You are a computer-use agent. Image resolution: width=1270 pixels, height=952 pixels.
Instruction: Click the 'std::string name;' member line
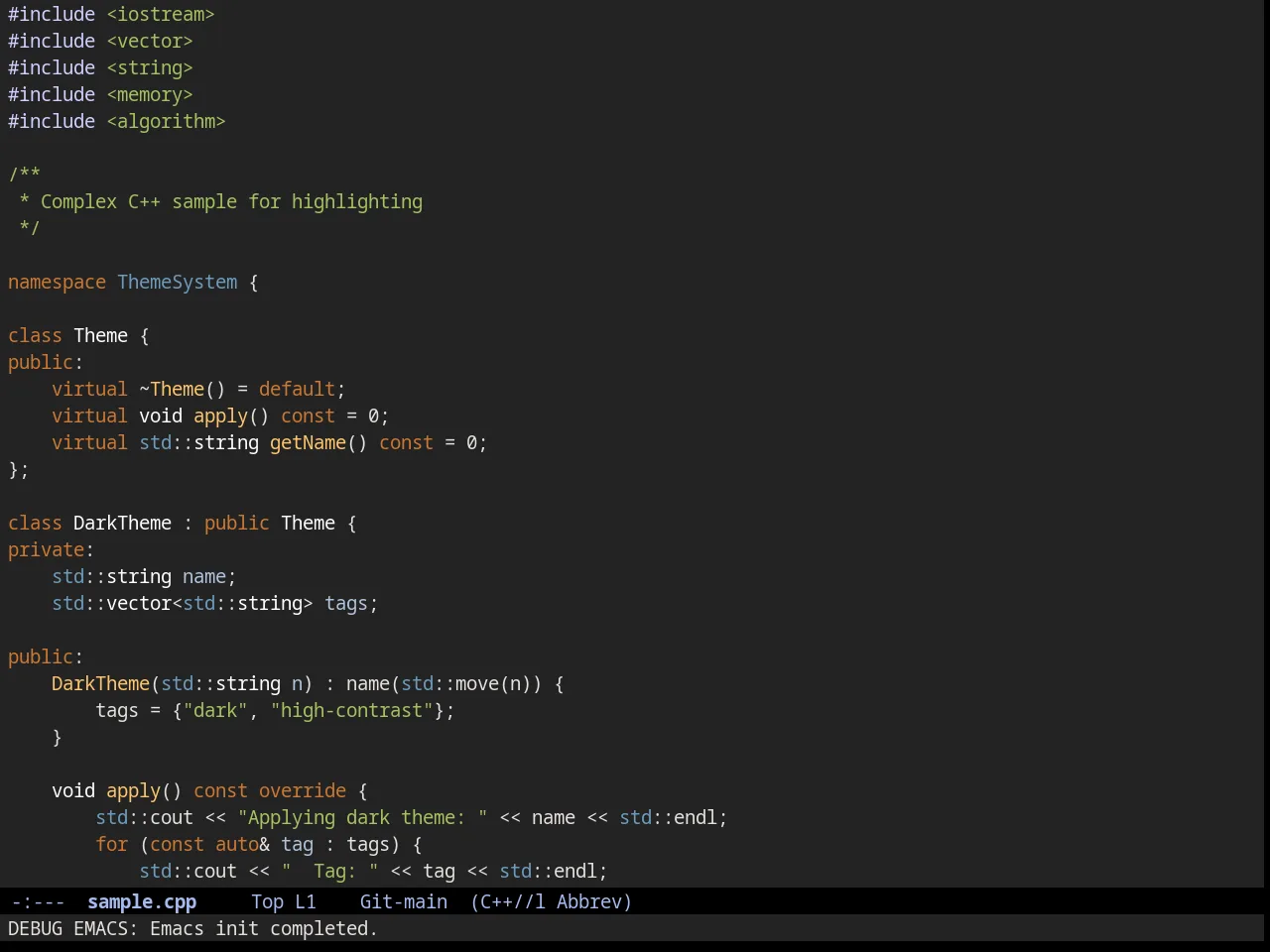coord(144,576)
